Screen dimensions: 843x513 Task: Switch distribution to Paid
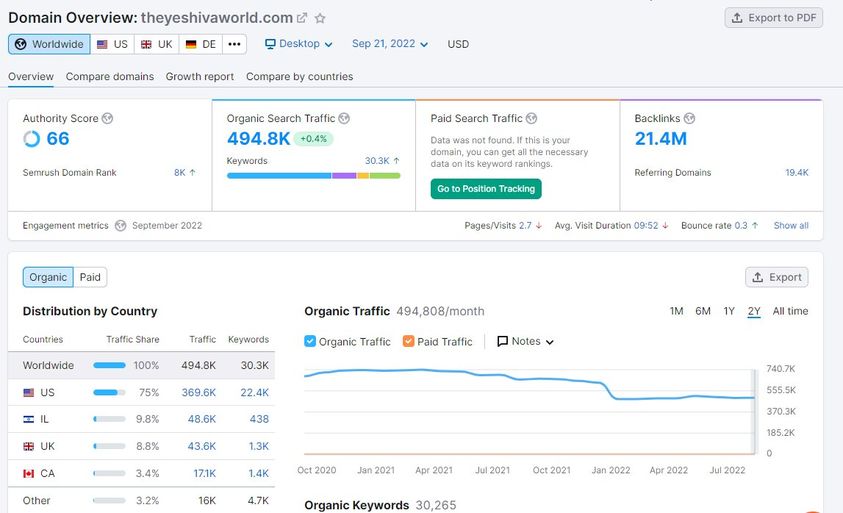90,277
